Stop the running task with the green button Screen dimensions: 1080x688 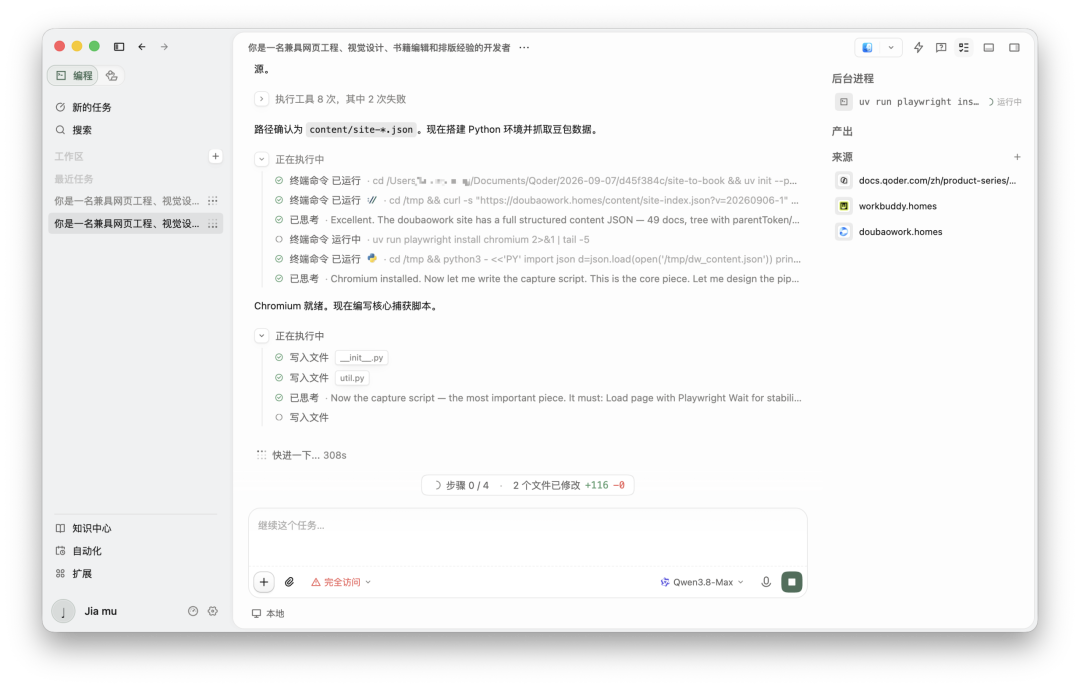(x=791, y=582)
